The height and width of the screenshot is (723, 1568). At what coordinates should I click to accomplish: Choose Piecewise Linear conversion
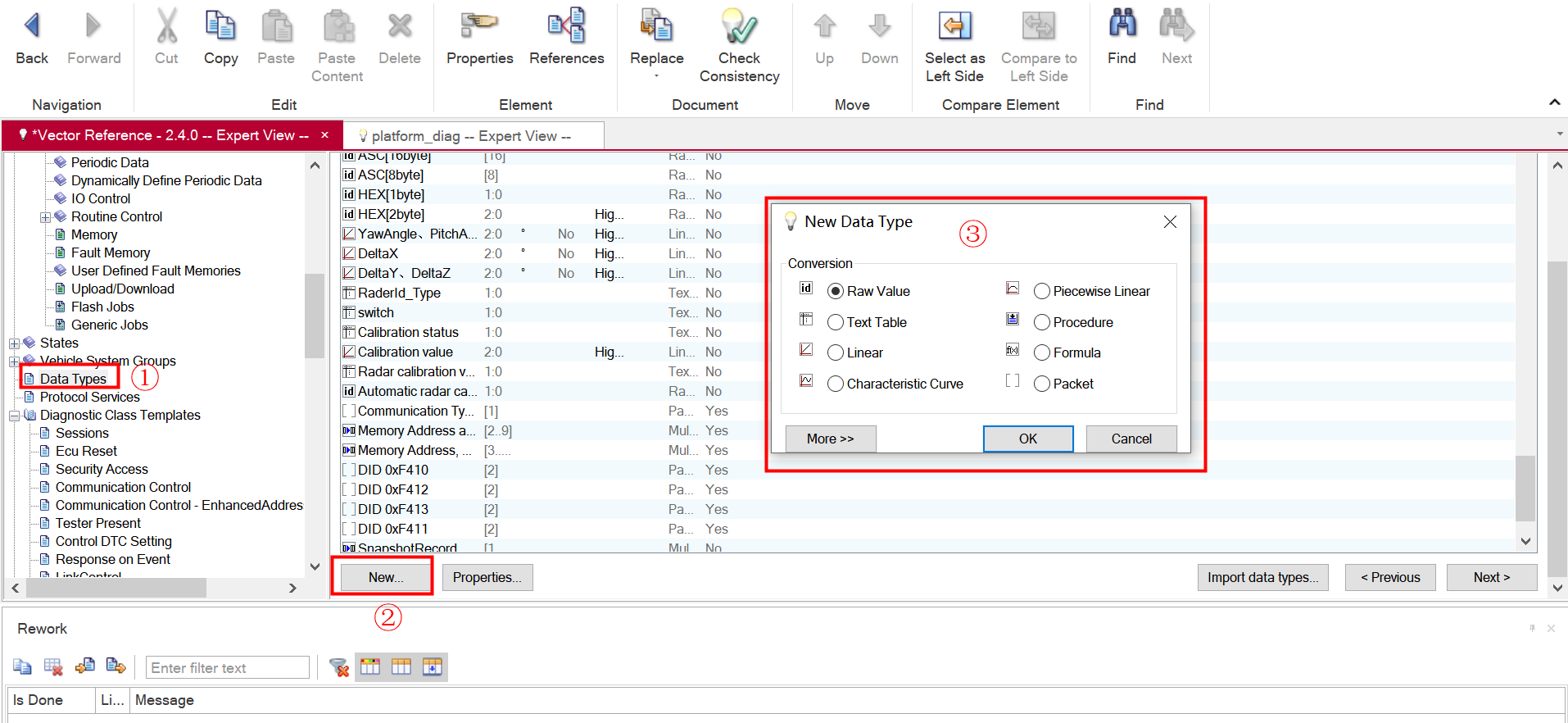point(1042,291)
